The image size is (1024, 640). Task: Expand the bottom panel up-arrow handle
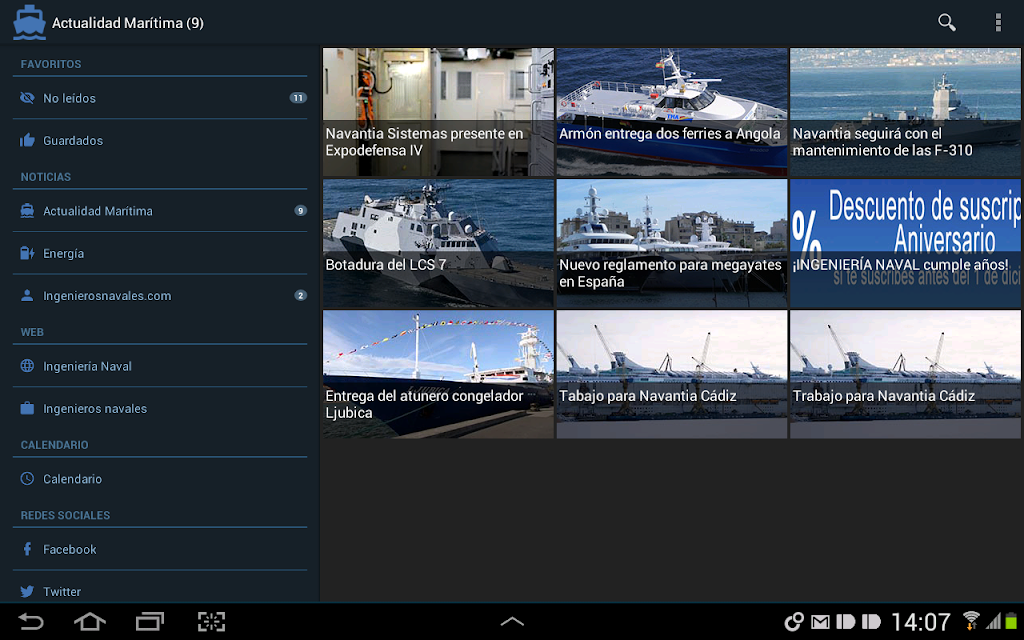[x=512, y=622]
